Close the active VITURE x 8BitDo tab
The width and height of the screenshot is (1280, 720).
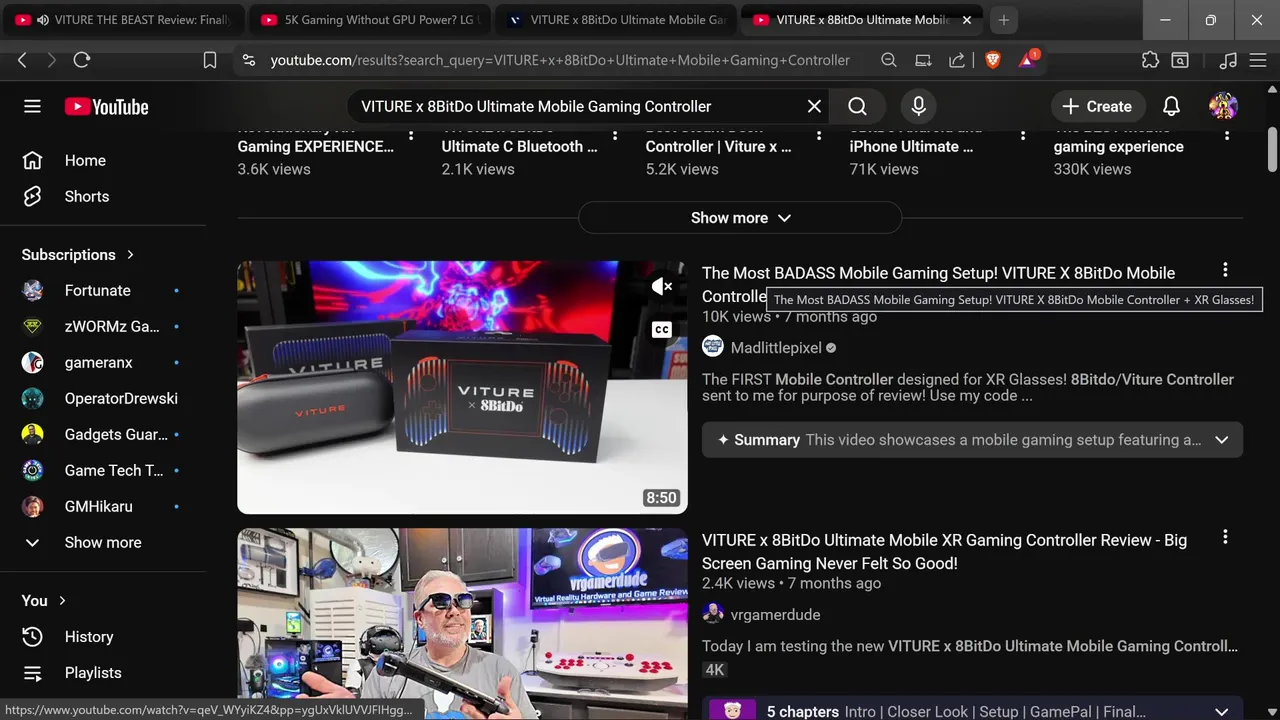pos(967,20)
